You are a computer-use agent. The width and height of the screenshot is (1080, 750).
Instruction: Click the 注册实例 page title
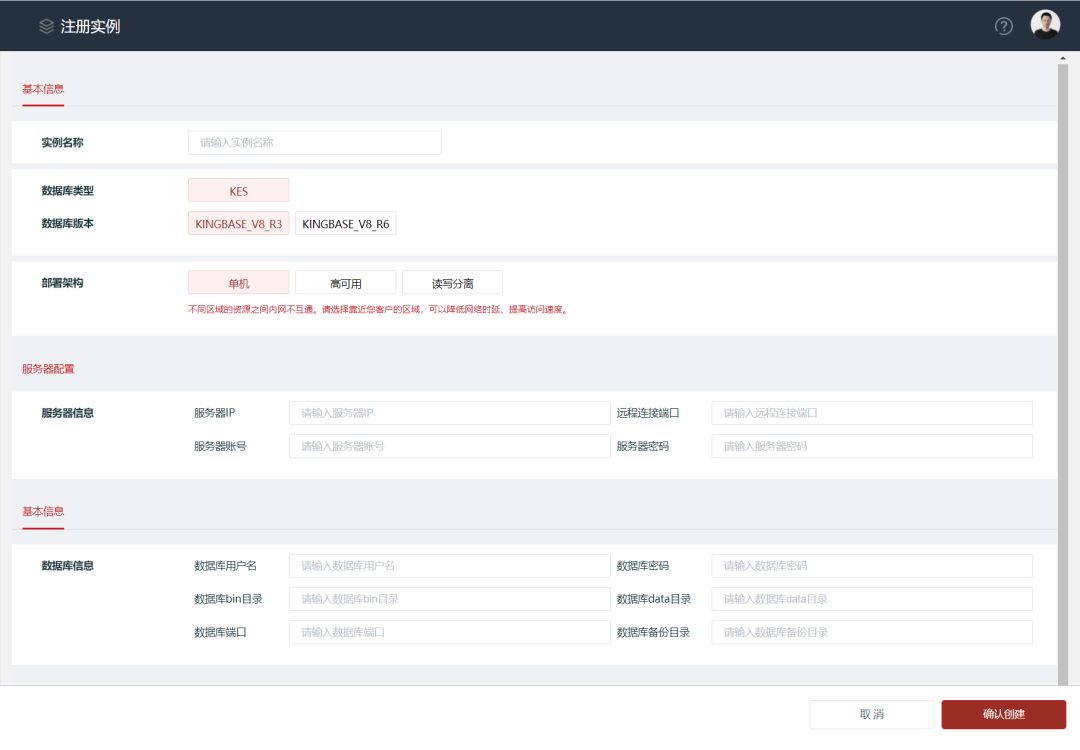90,26
